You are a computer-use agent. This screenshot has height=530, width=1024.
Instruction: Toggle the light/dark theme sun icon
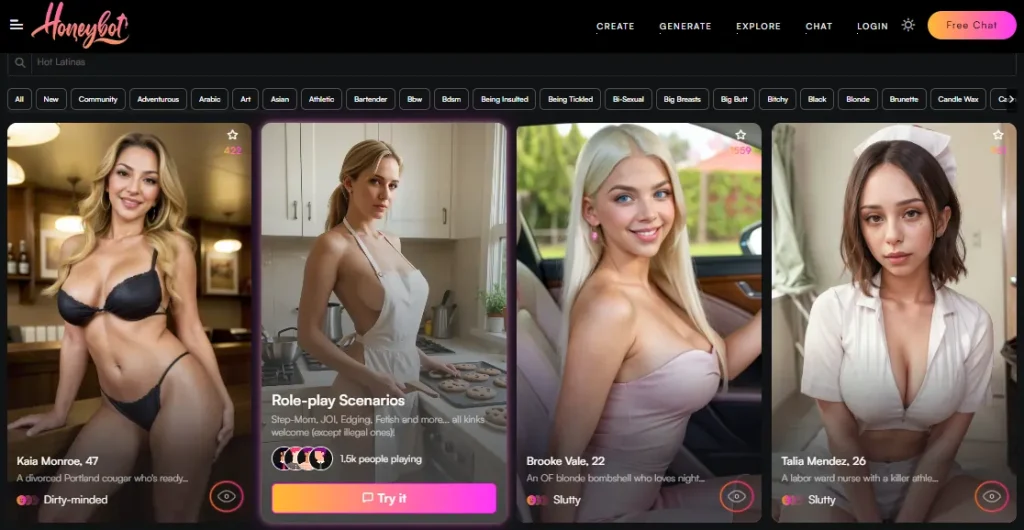click(x=908, y=25)
